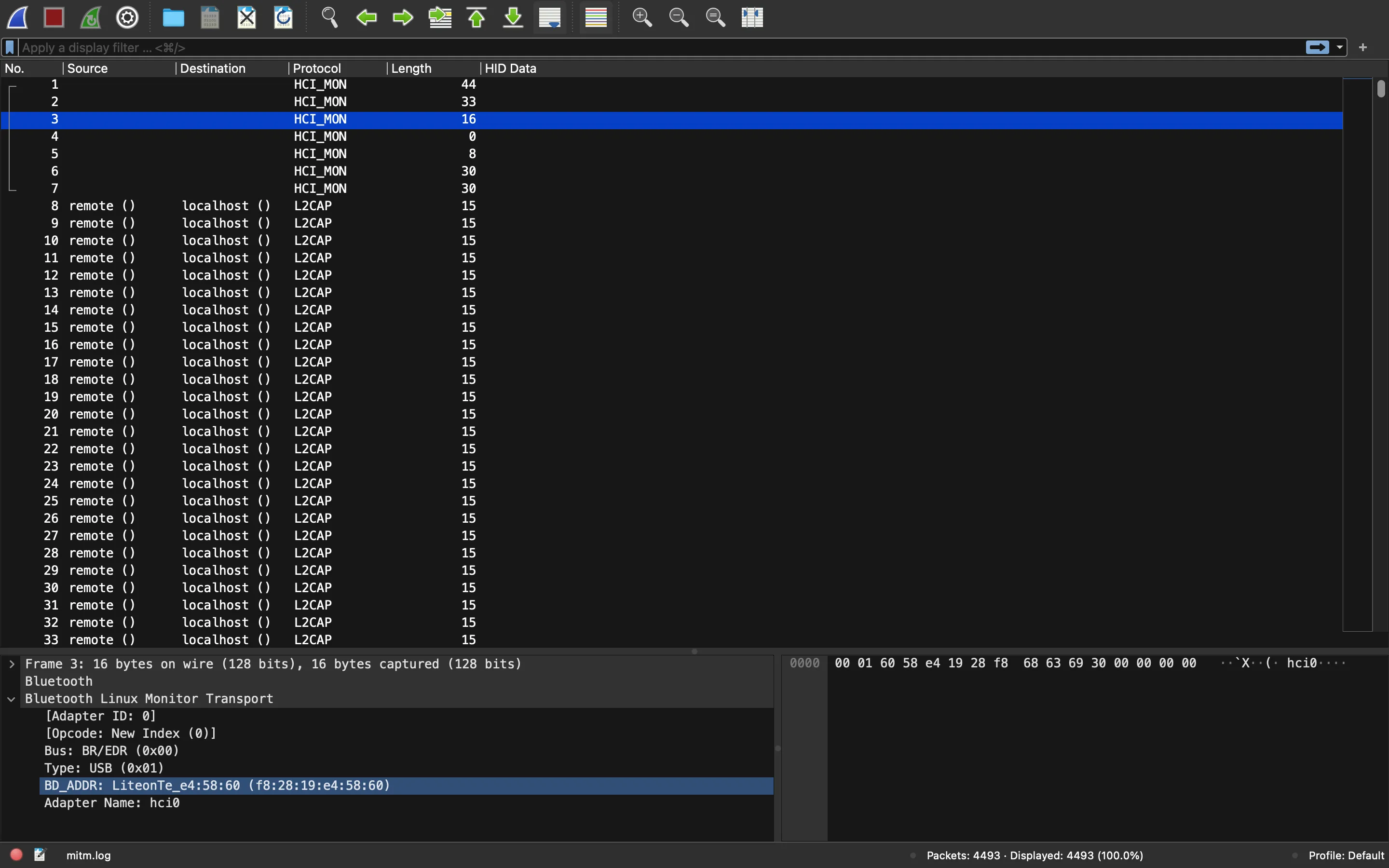Apply display filter arrow button
This screenshot has width=1389, height=868.
click(x=1317, y=48)
